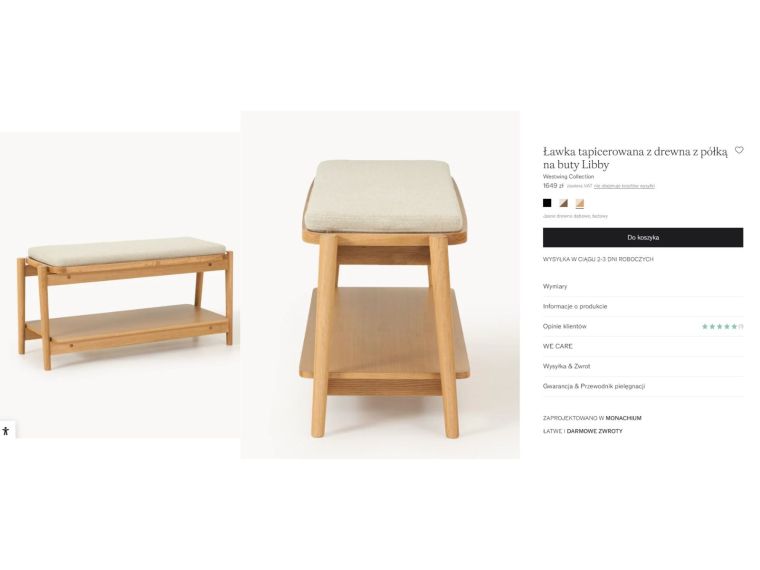Click the five-star rating icons
Image resolution: width=760 pixels, height=570 pixels.
(x=719, y=327)
